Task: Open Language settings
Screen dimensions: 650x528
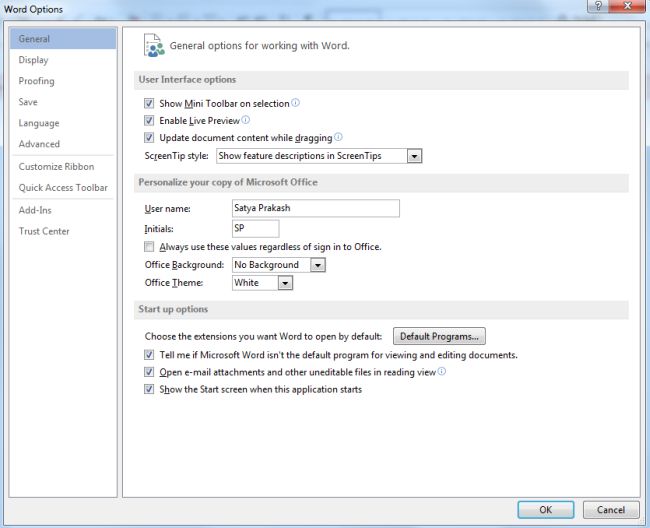Action: click(x=63, y=123)
